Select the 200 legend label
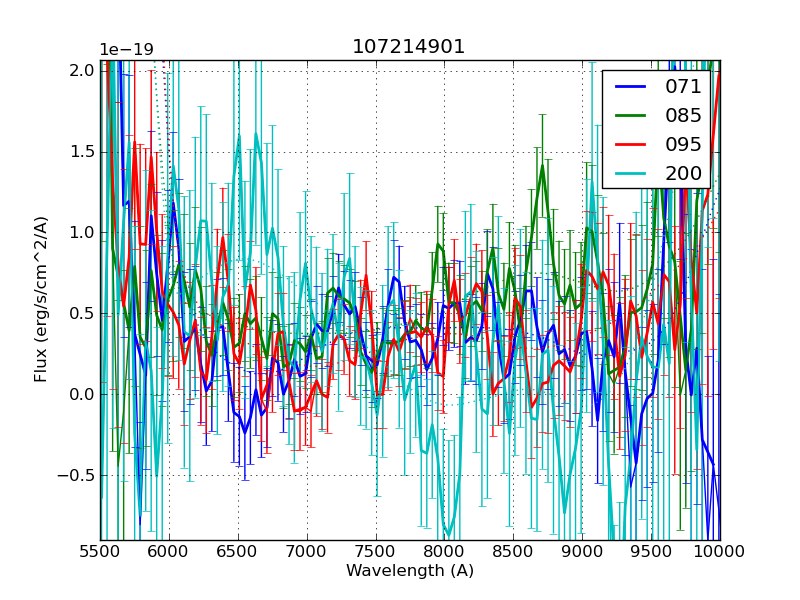Image resolution: width=800 pixels, height=600 pixels. (683, 172)
